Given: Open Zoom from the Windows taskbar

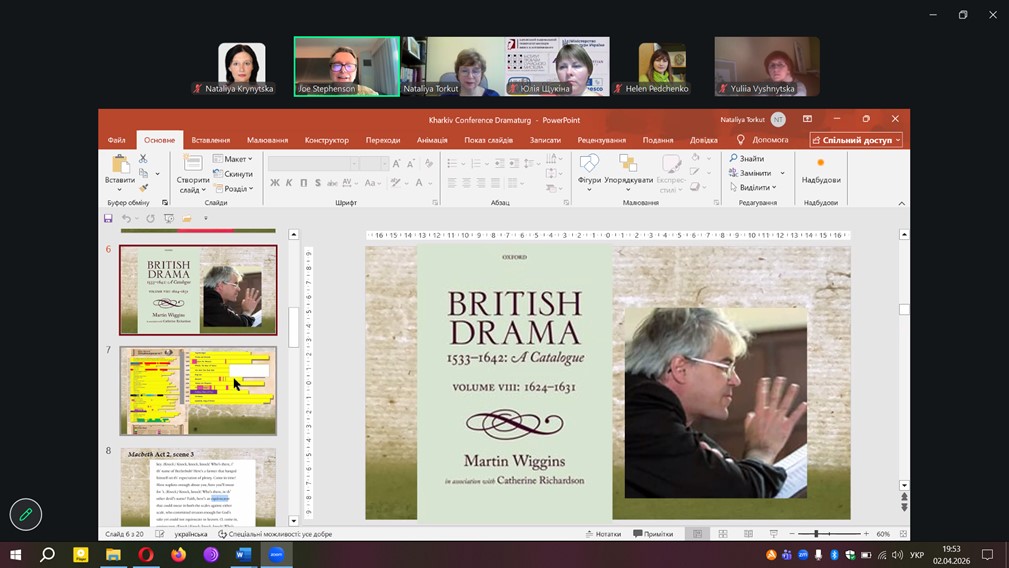Looking at the screenshot, I should 276,554.
